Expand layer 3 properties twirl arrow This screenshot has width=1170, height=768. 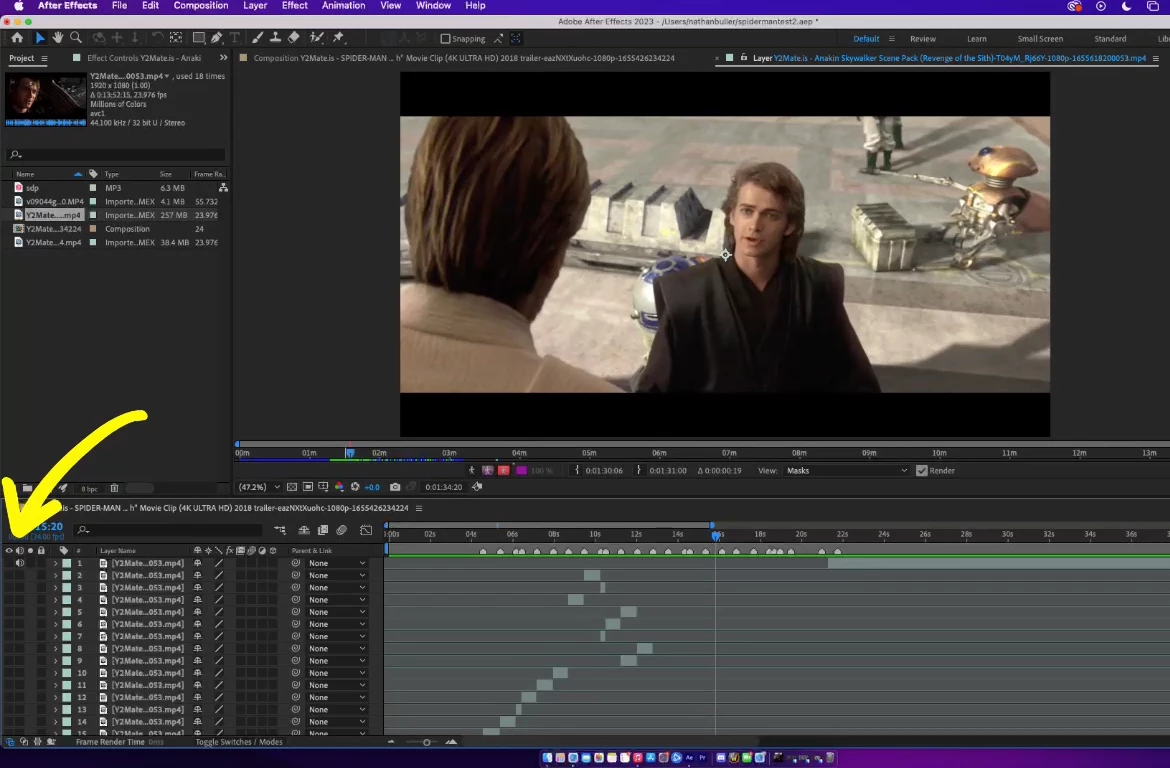click(x=55, y=588)
